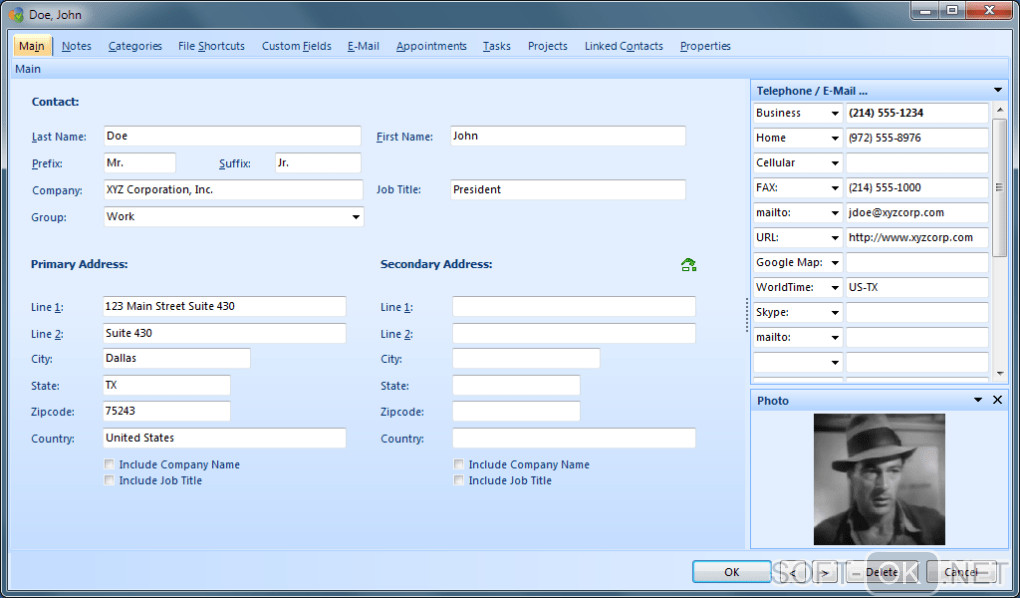Go to the E-Mail tab
1020x598 pixels.
(x=363, y=46)
